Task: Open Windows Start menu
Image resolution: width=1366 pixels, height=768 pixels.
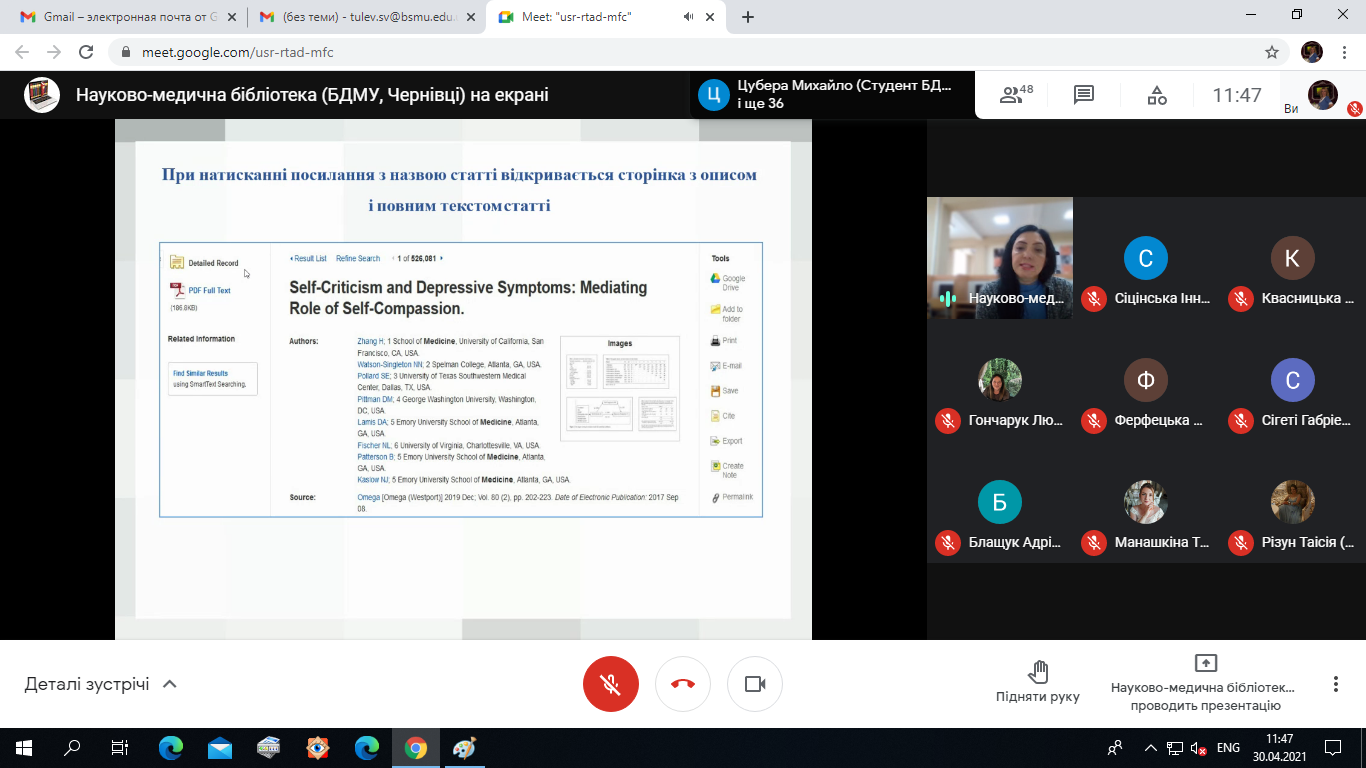Action: tap(24, 748)
